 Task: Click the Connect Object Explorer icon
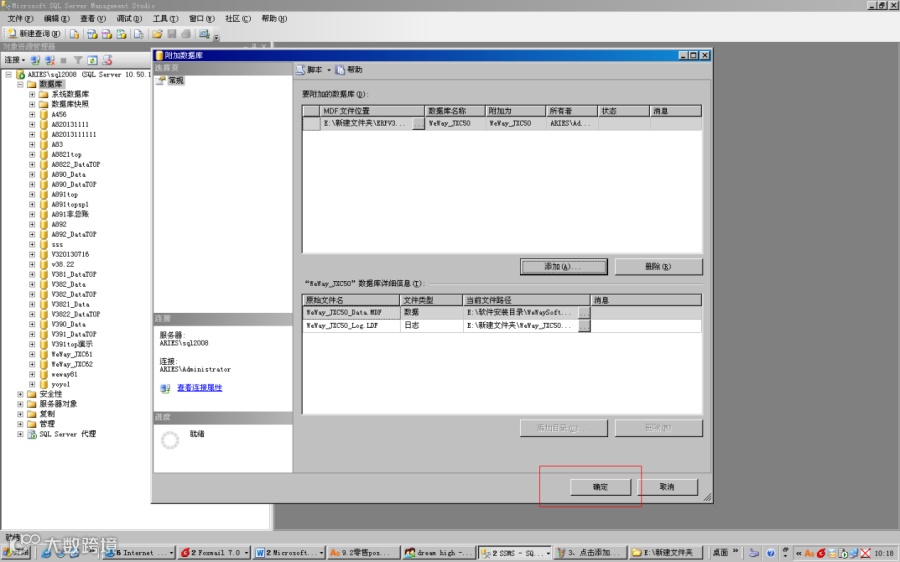point(35,60)
